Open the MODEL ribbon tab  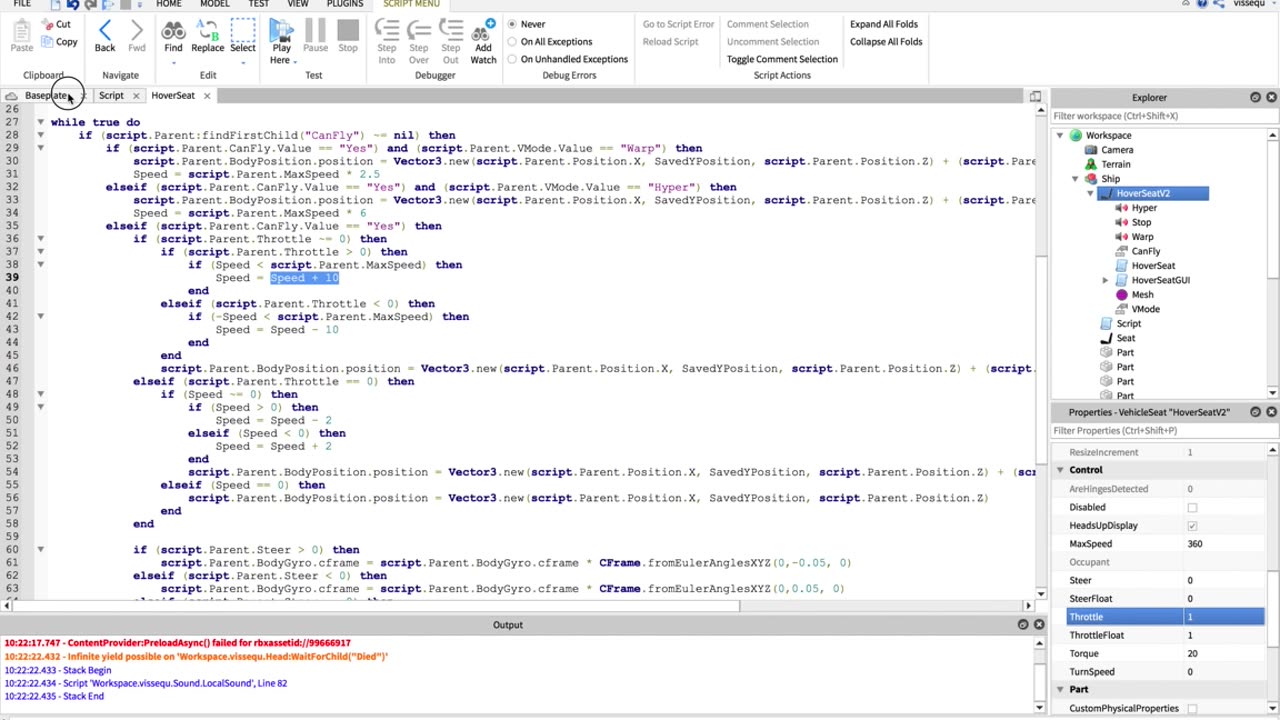point(214,4)
